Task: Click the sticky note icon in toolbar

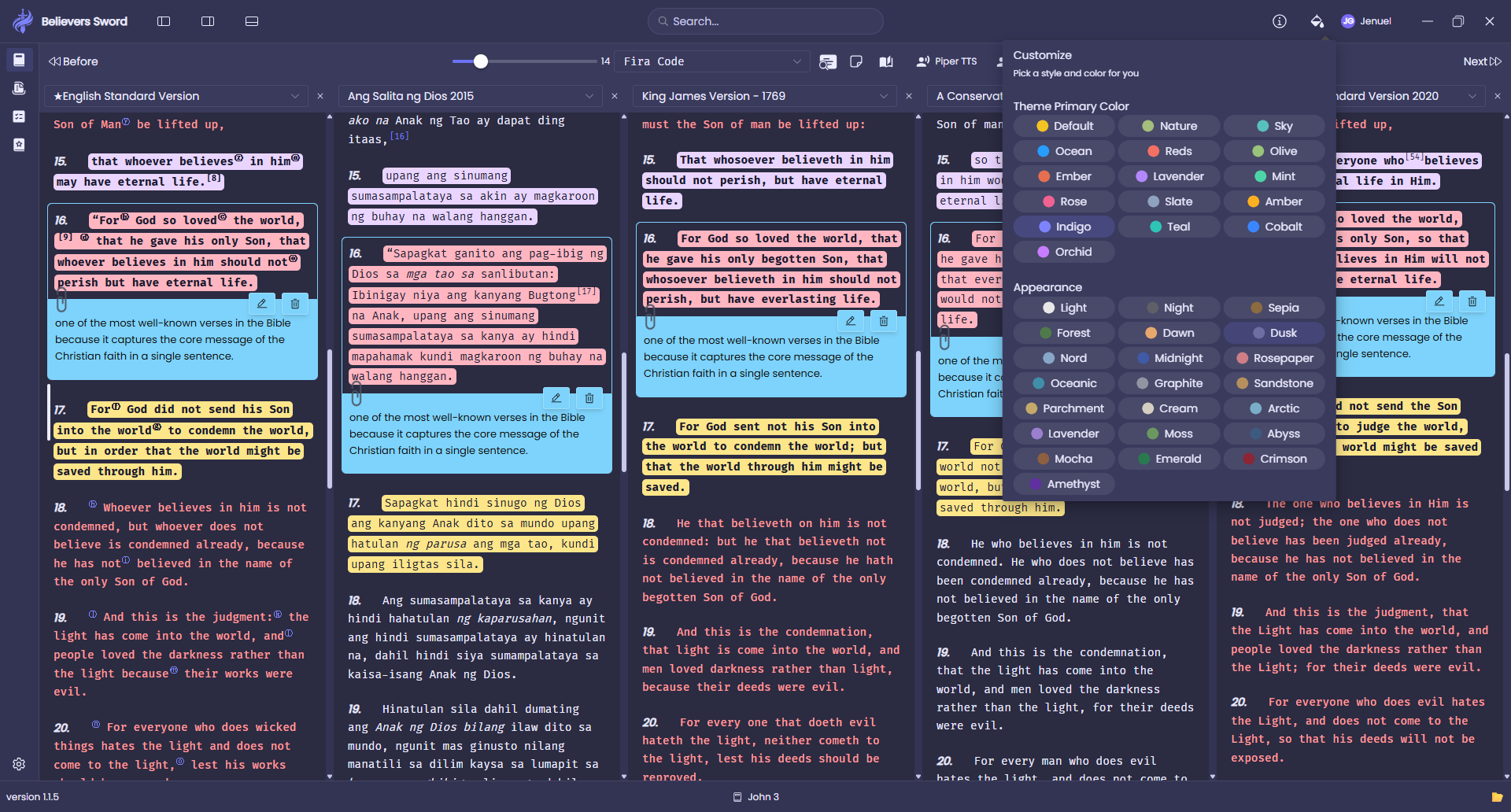Action: click(x=856, y=61)
